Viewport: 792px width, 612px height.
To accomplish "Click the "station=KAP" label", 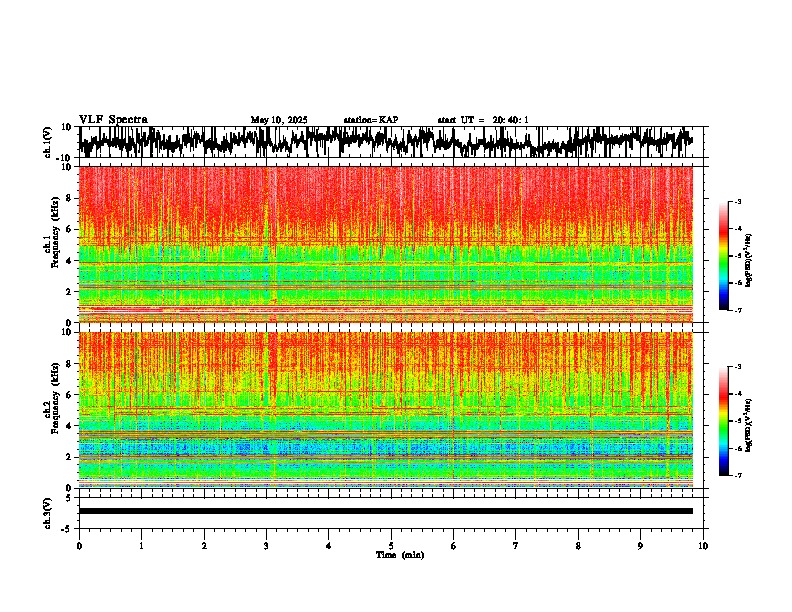I will click(371, 120).
